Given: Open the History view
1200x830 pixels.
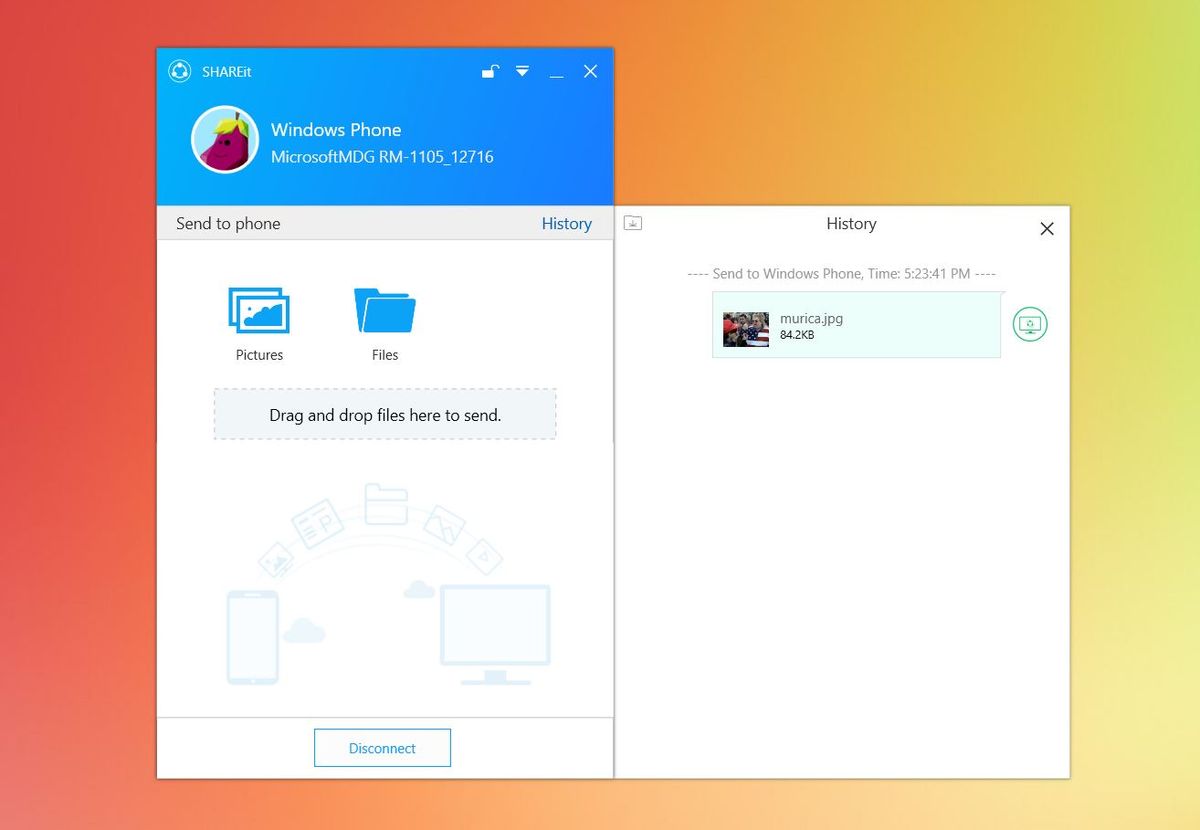Looking at the screenshot, I should pyautogui.click(x=566, y=223).
